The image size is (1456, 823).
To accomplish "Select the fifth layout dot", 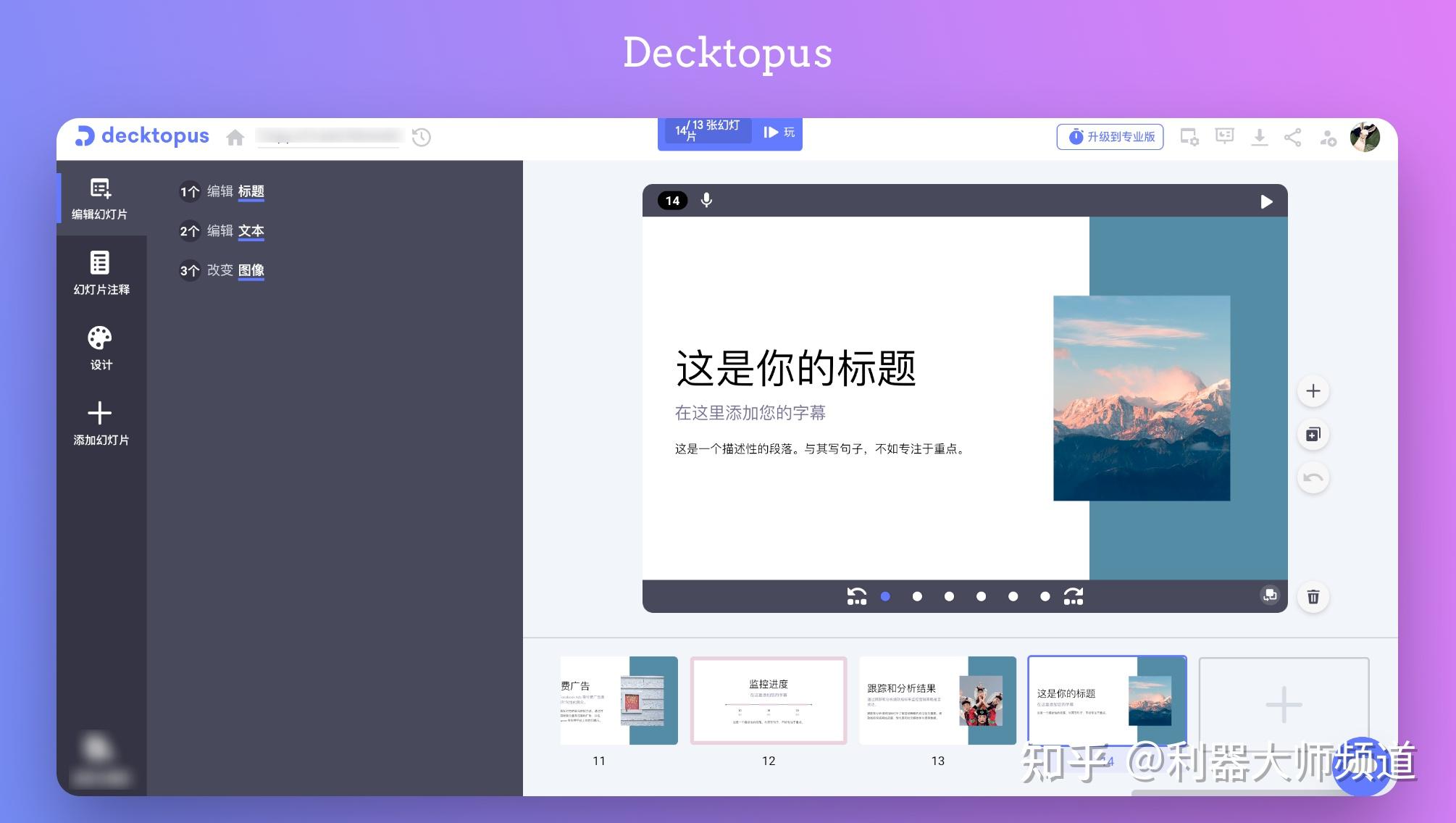I will tap(1013, 596).
